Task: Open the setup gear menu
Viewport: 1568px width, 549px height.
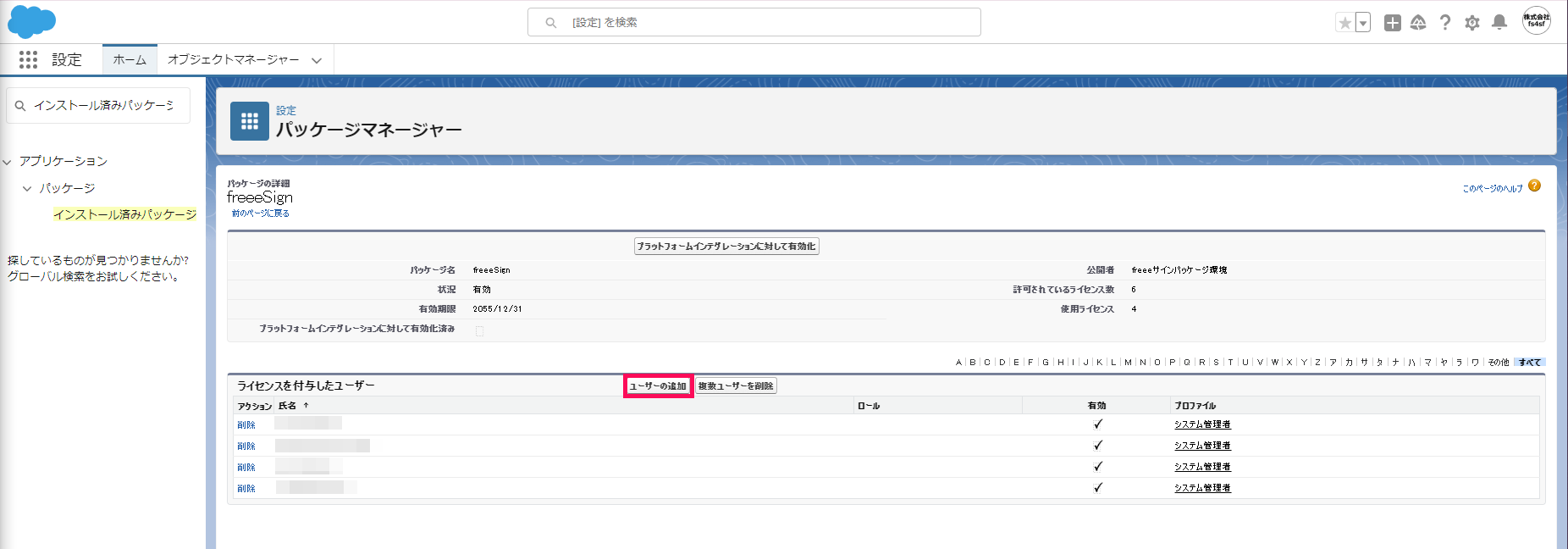Action: tap(1472, 23)
